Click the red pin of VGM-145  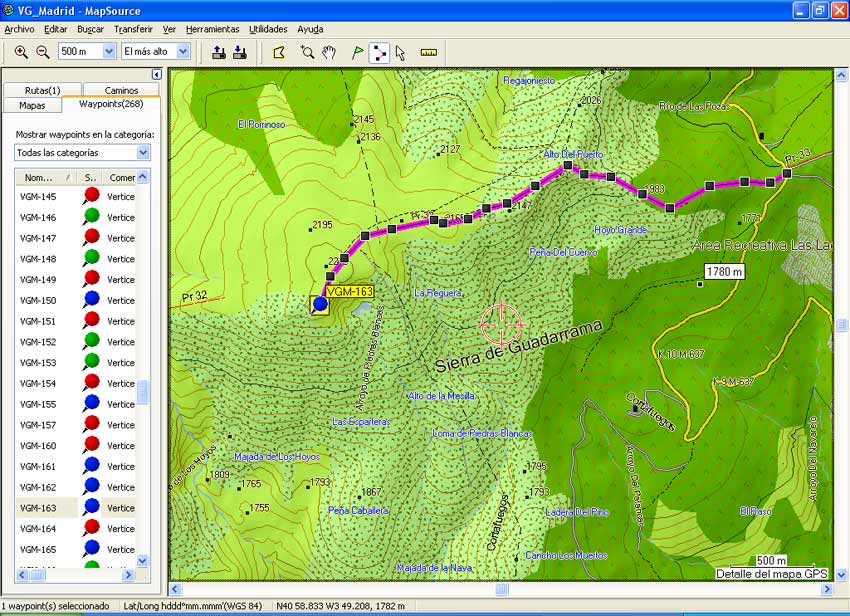[x=92, y=195]
